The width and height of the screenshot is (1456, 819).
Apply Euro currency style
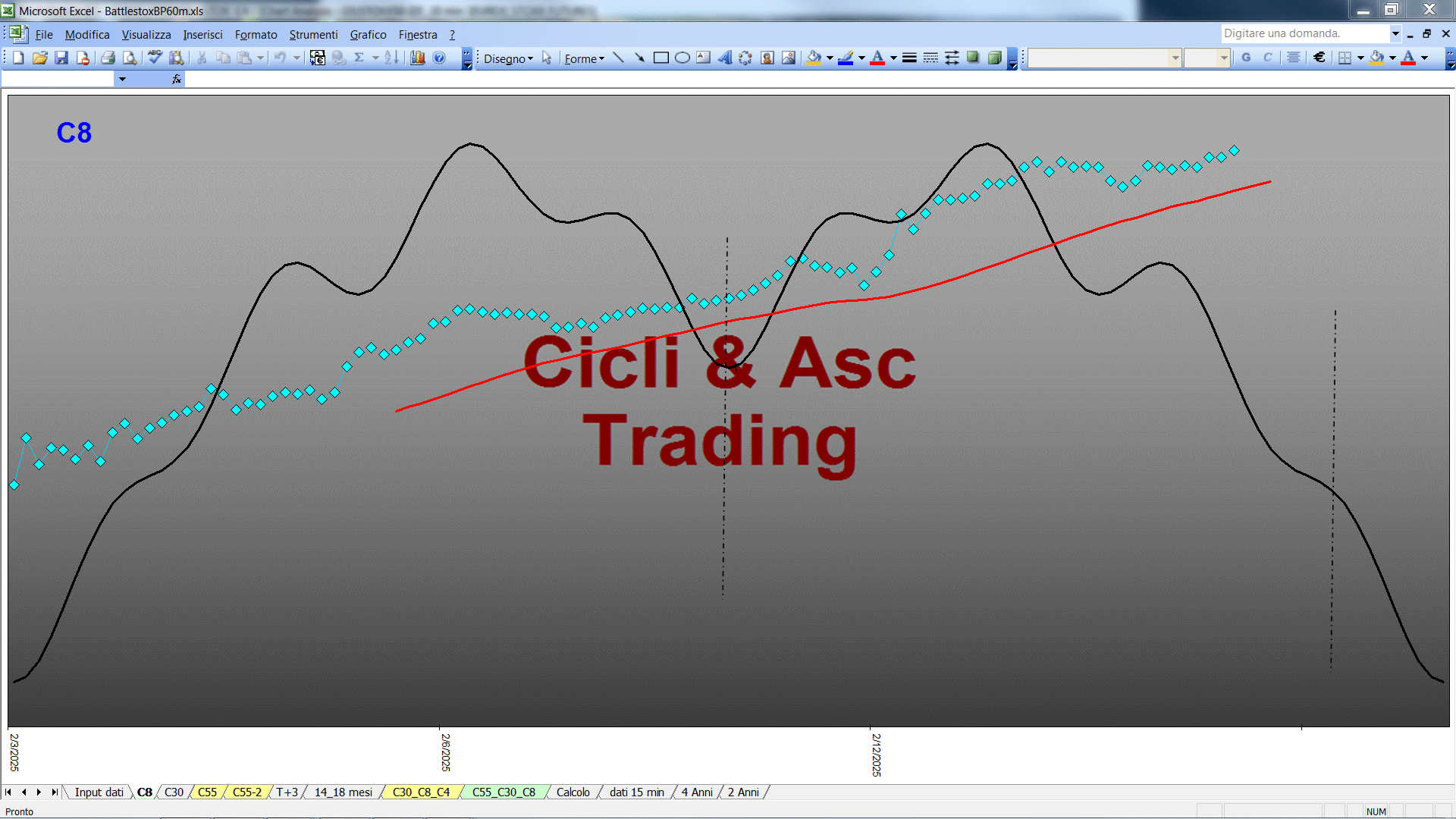pos(1319,58)
